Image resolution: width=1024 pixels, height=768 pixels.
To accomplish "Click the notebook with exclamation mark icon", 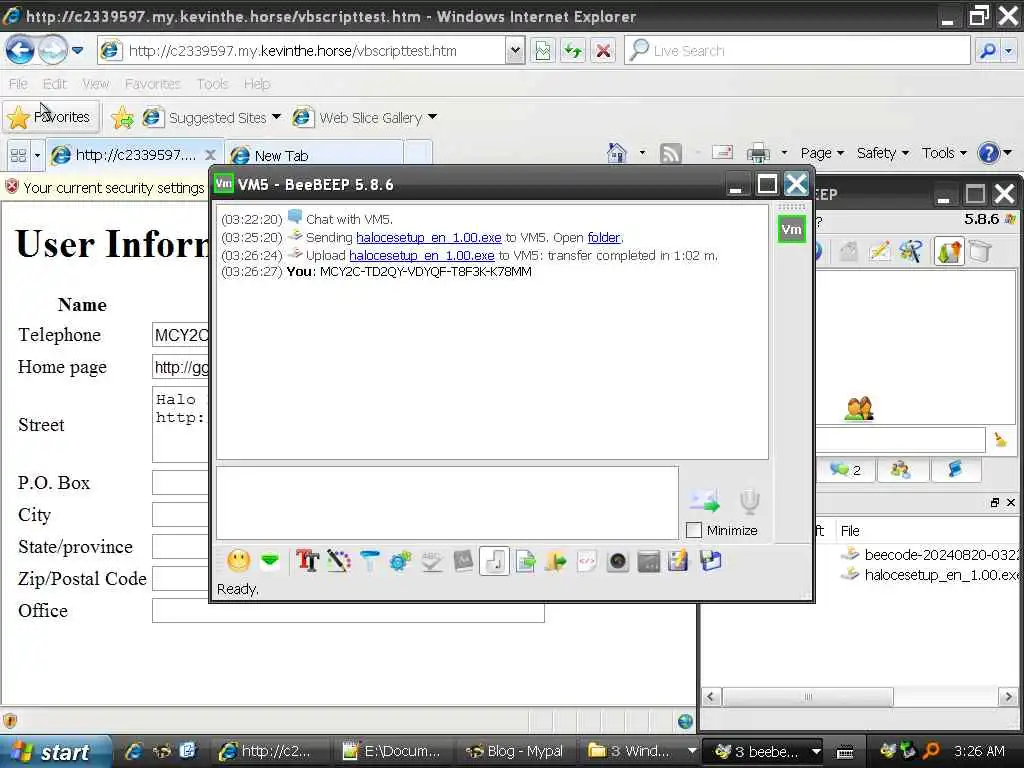I will pyautogui.click(x=679, y=561).
